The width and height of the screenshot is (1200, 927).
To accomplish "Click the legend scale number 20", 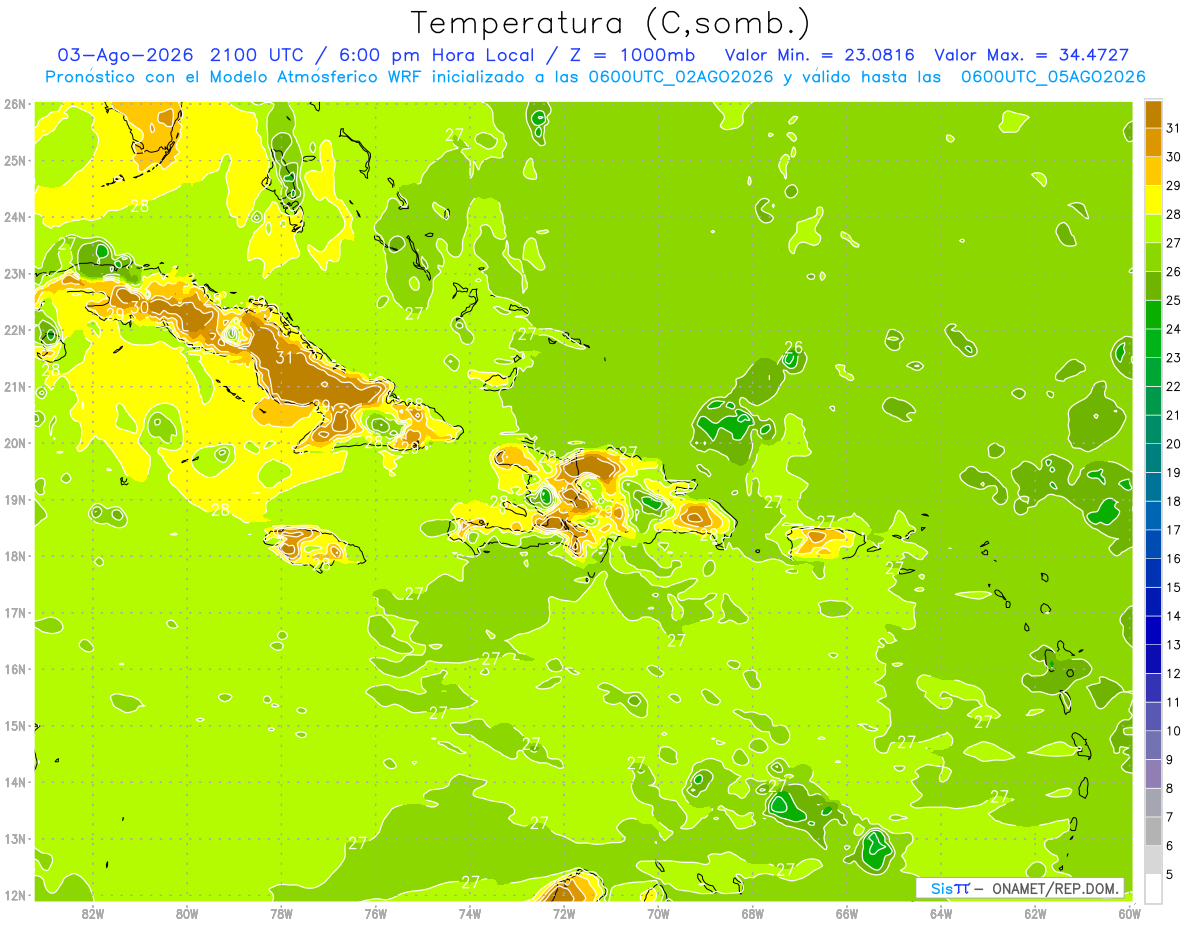I will pyautogui.click(x=1173, y=444).
